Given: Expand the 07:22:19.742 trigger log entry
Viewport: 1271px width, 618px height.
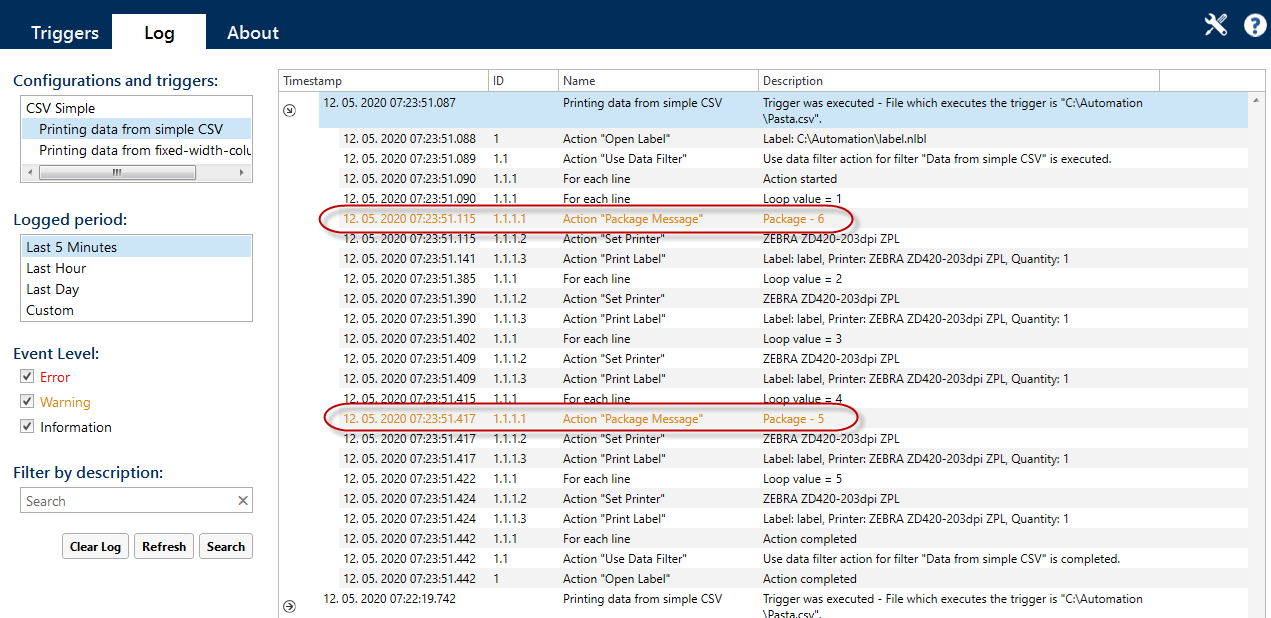Looking at the screenshot, I should pos(290,606).
